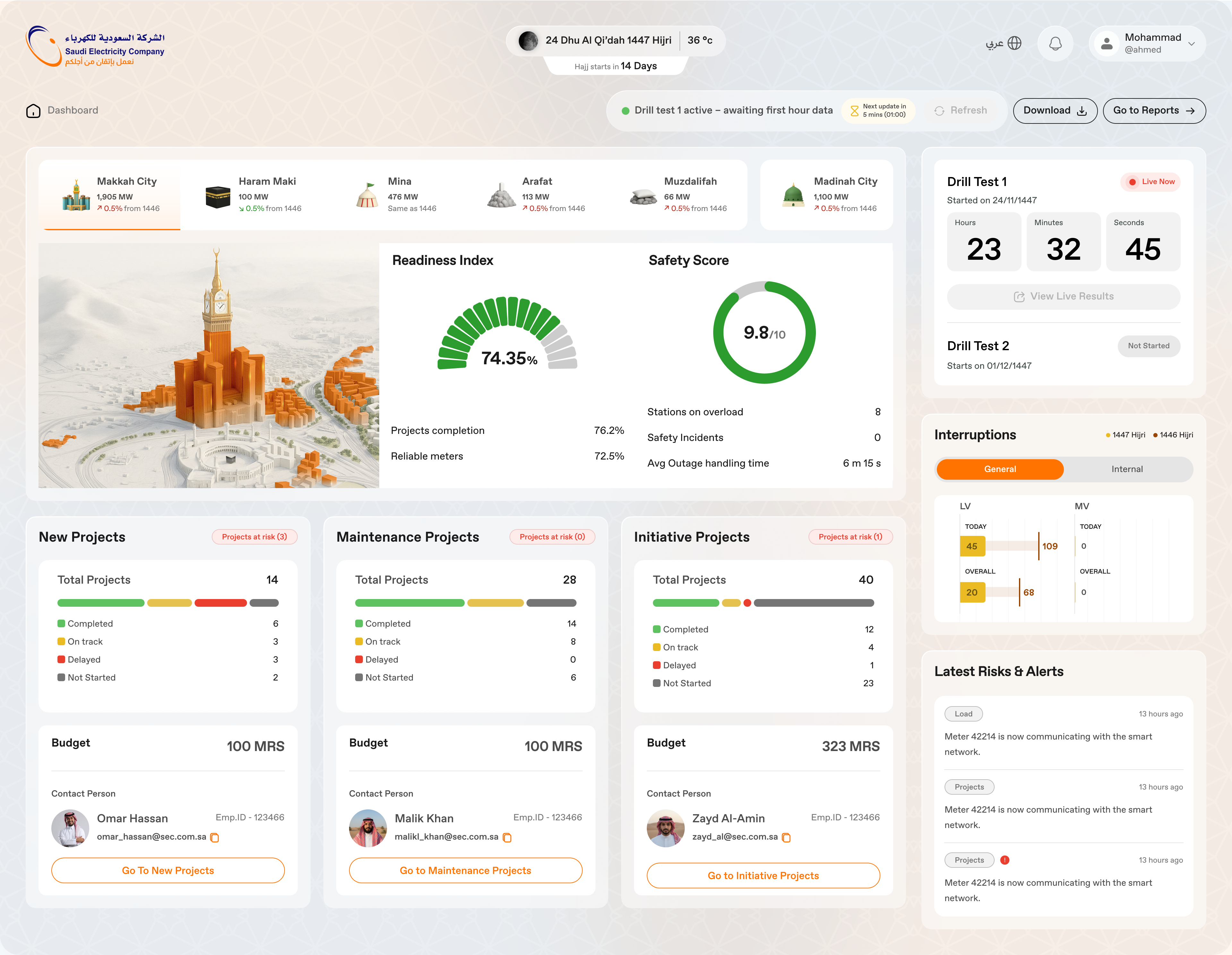
Task: Expand New Projects at risk (3) badge
Action: click(254, 537)
